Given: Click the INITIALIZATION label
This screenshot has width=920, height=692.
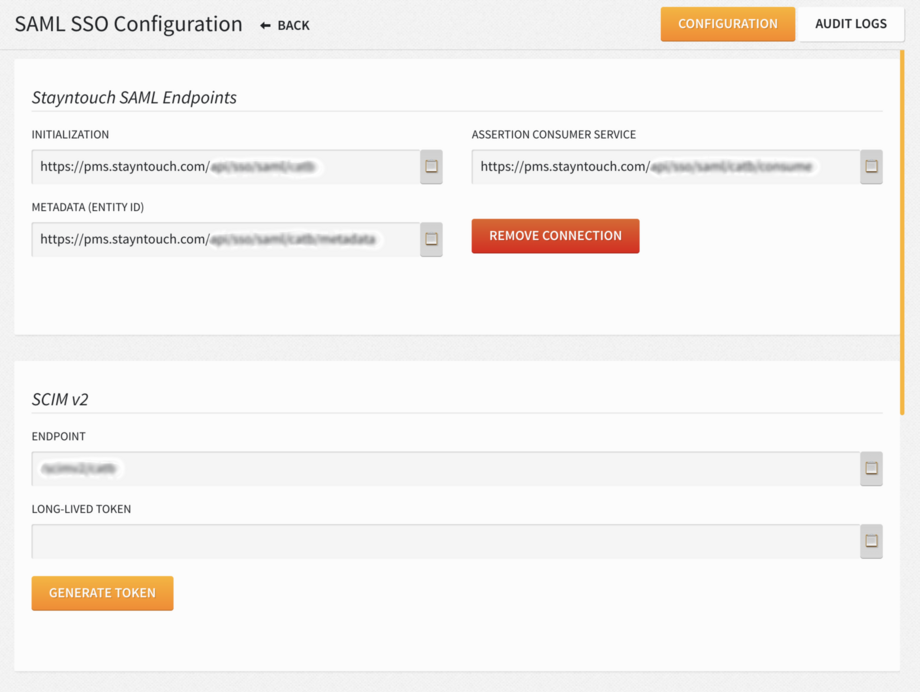Looking at the screenshot, I should [70, 134].
